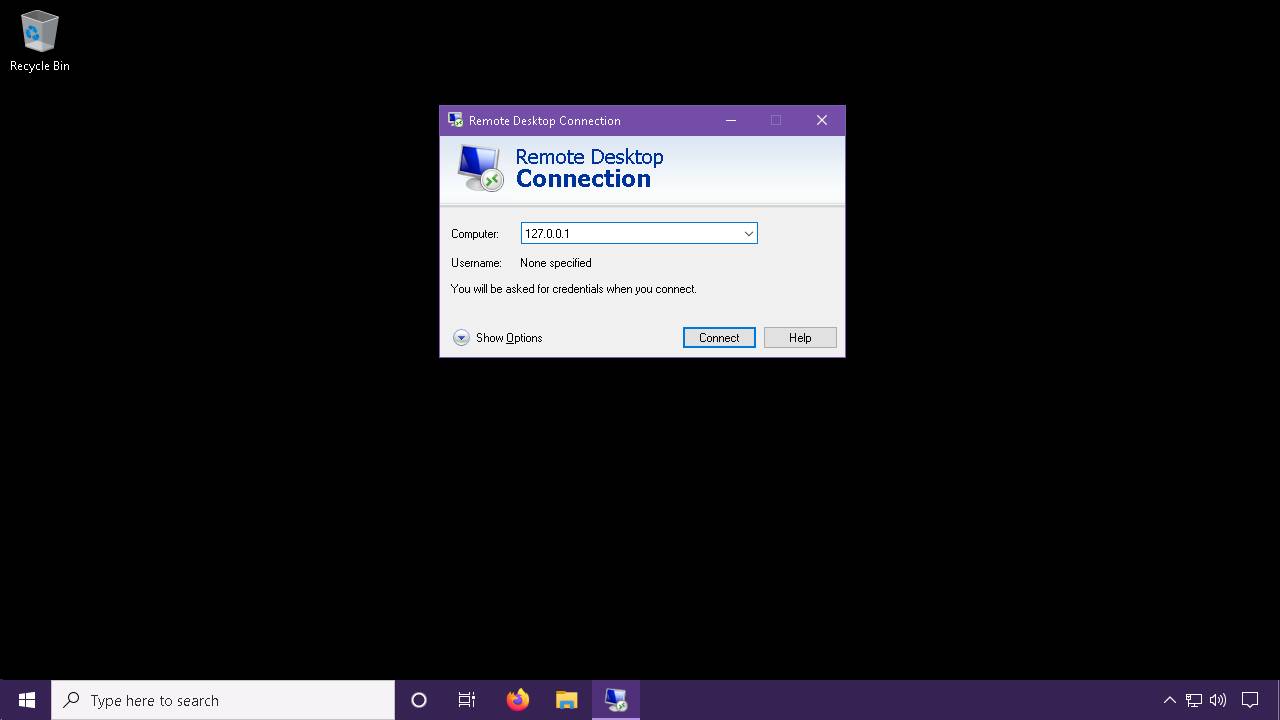Open File Explorer from the taskbar
This screenshot has height=720, width=1280.
click(x=566, y=700)
